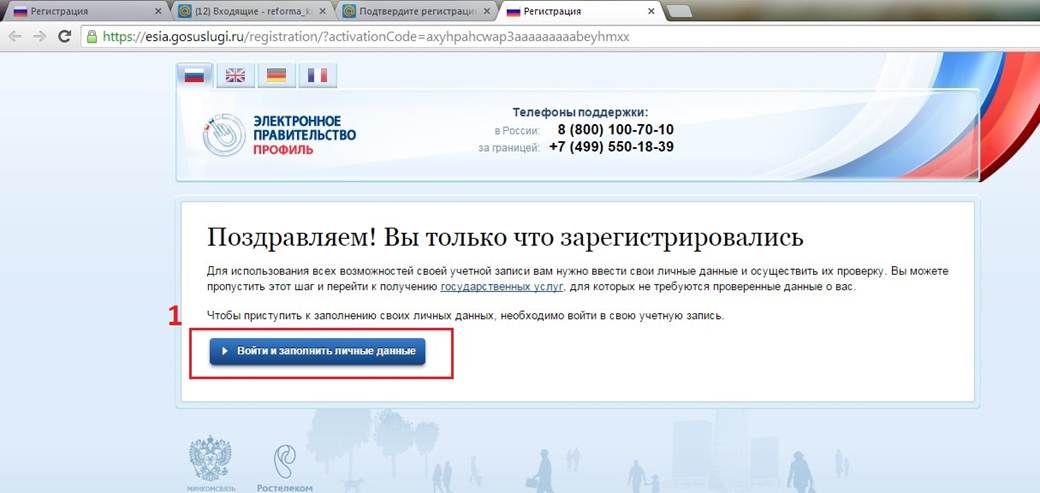Click browser back arrow
1040x493 pixels.
tap(15, 36)
